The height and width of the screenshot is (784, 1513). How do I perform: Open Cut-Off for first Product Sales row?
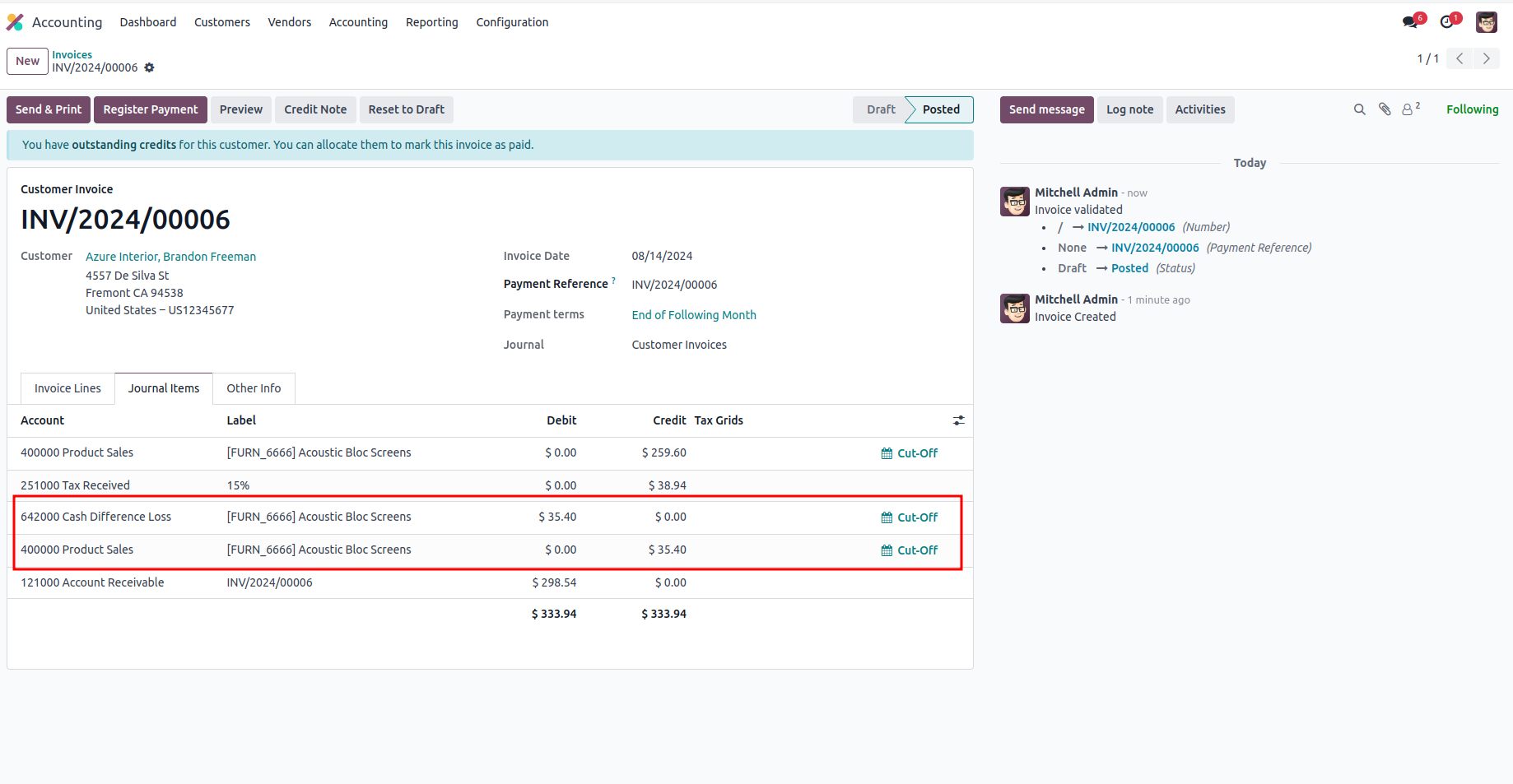coord(909,453)
